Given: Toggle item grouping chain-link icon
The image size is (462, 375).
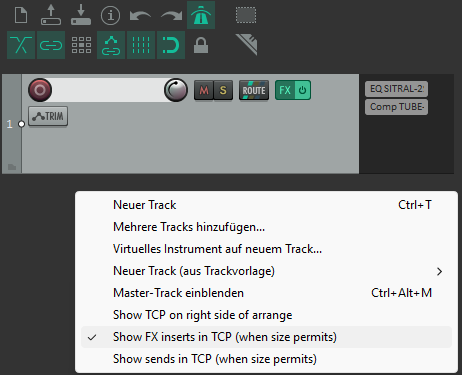Looking at the screenshot, I should (51, 45).
